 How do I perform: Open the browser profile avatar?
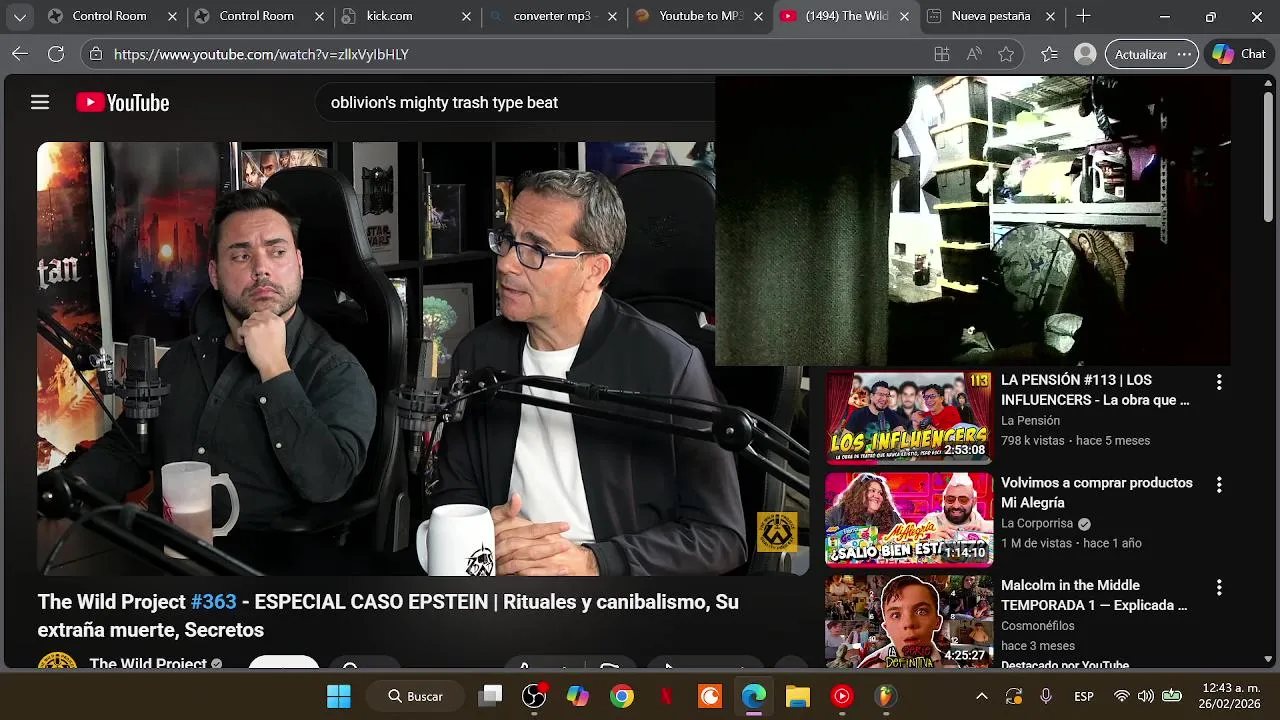pyautogui.click(x=1085, y=54)
